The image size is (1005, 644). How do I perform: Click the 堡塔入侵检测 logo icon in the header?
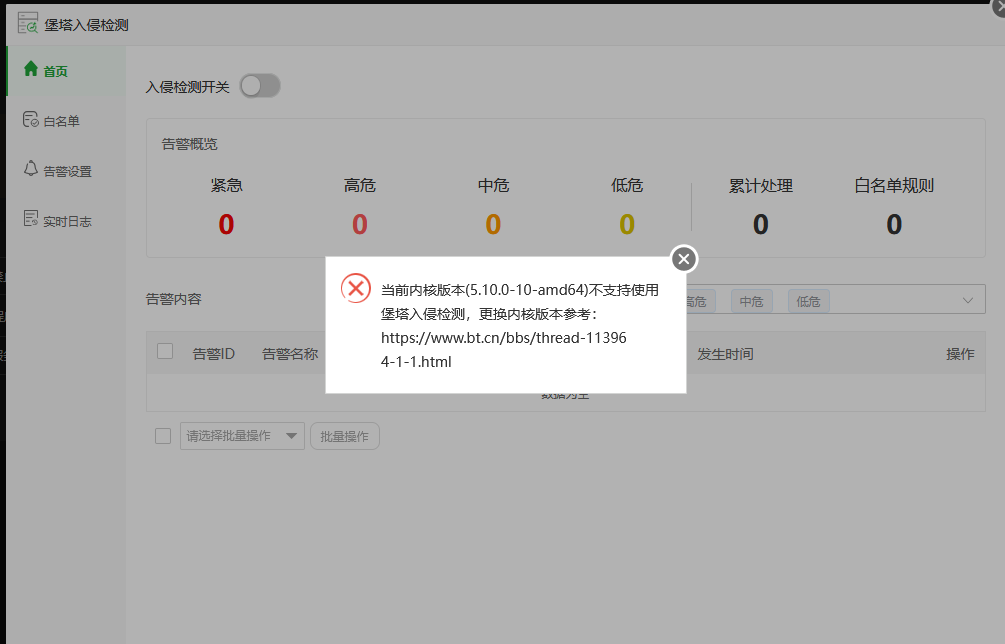26,21
